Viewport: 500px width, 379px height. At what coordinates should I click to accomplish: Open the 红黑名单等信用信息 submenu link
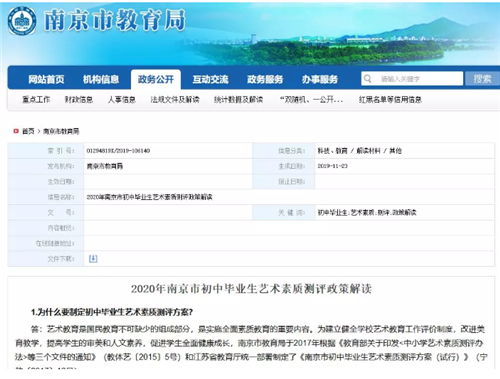click(390, 99)
